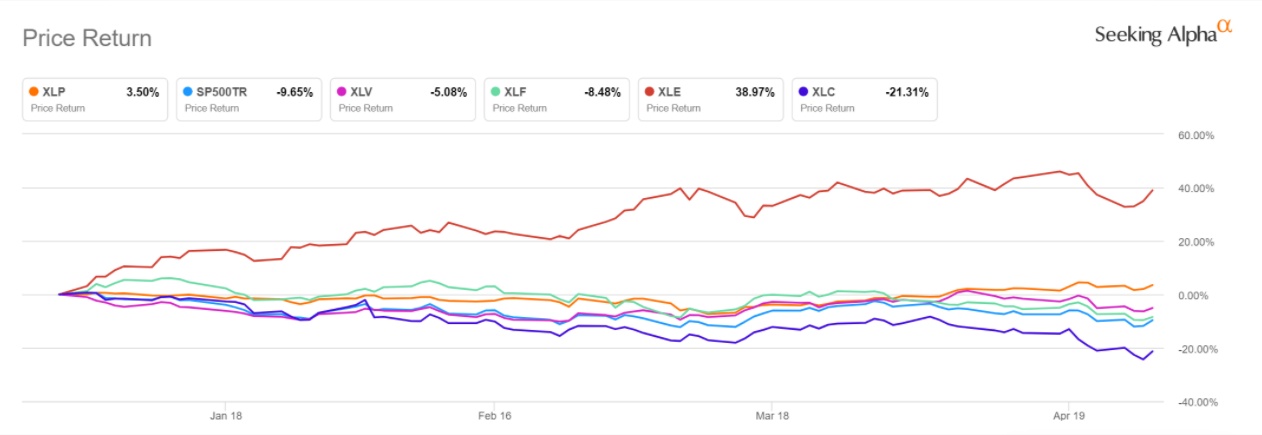This screenshot has width=1262, height=435.
Task: Click the 60.00% y-axis label
Action: click(x=1196, y=135)
